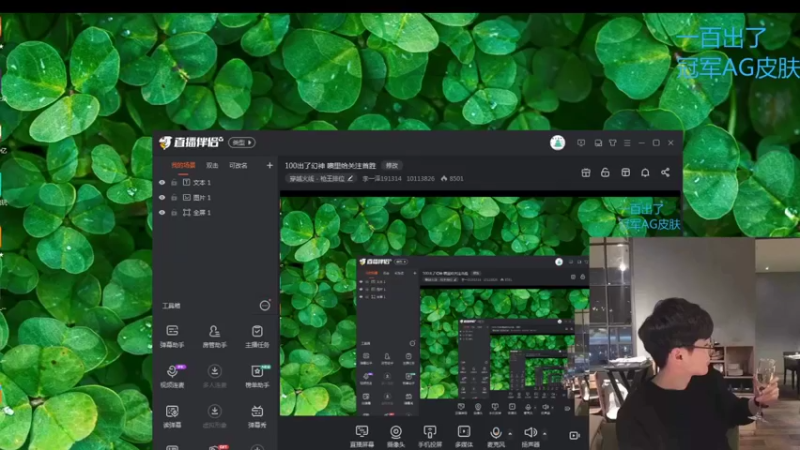This screenshot has width=800, height=450.
Task: Select the 全屏 1 source row
Action: (x=216, y=212)
